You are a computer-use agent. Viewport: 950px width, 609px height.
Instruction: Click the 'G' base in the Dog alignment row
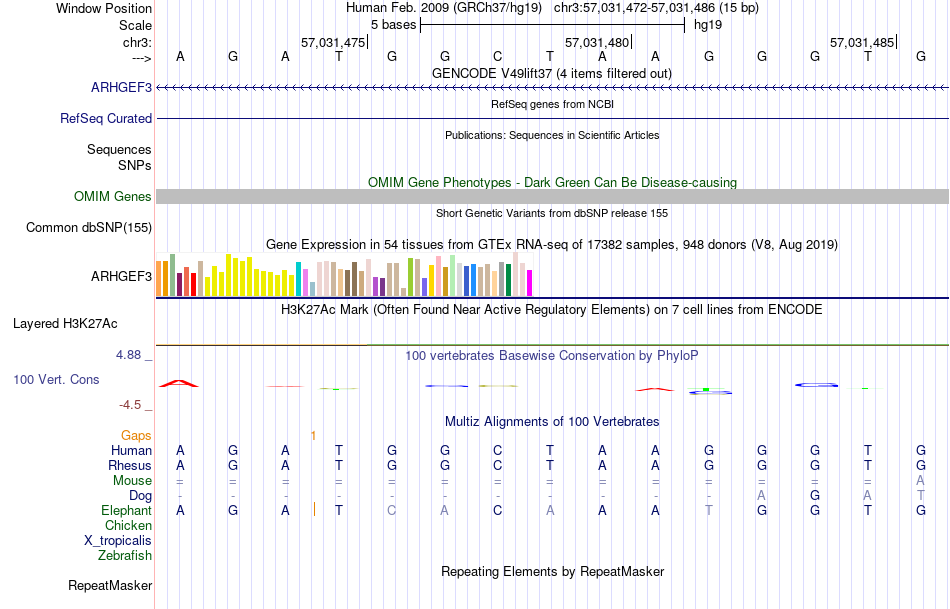(815, 496)
